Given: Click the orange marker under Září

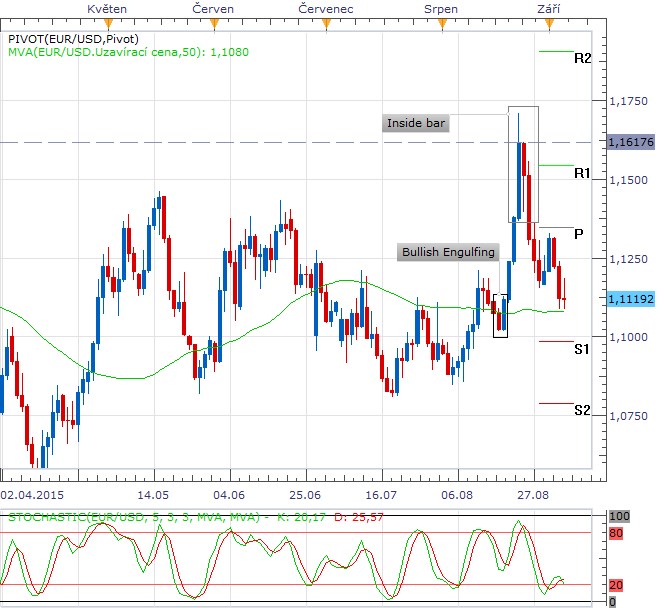Looking at the screenshot, I should pos(547,21).
